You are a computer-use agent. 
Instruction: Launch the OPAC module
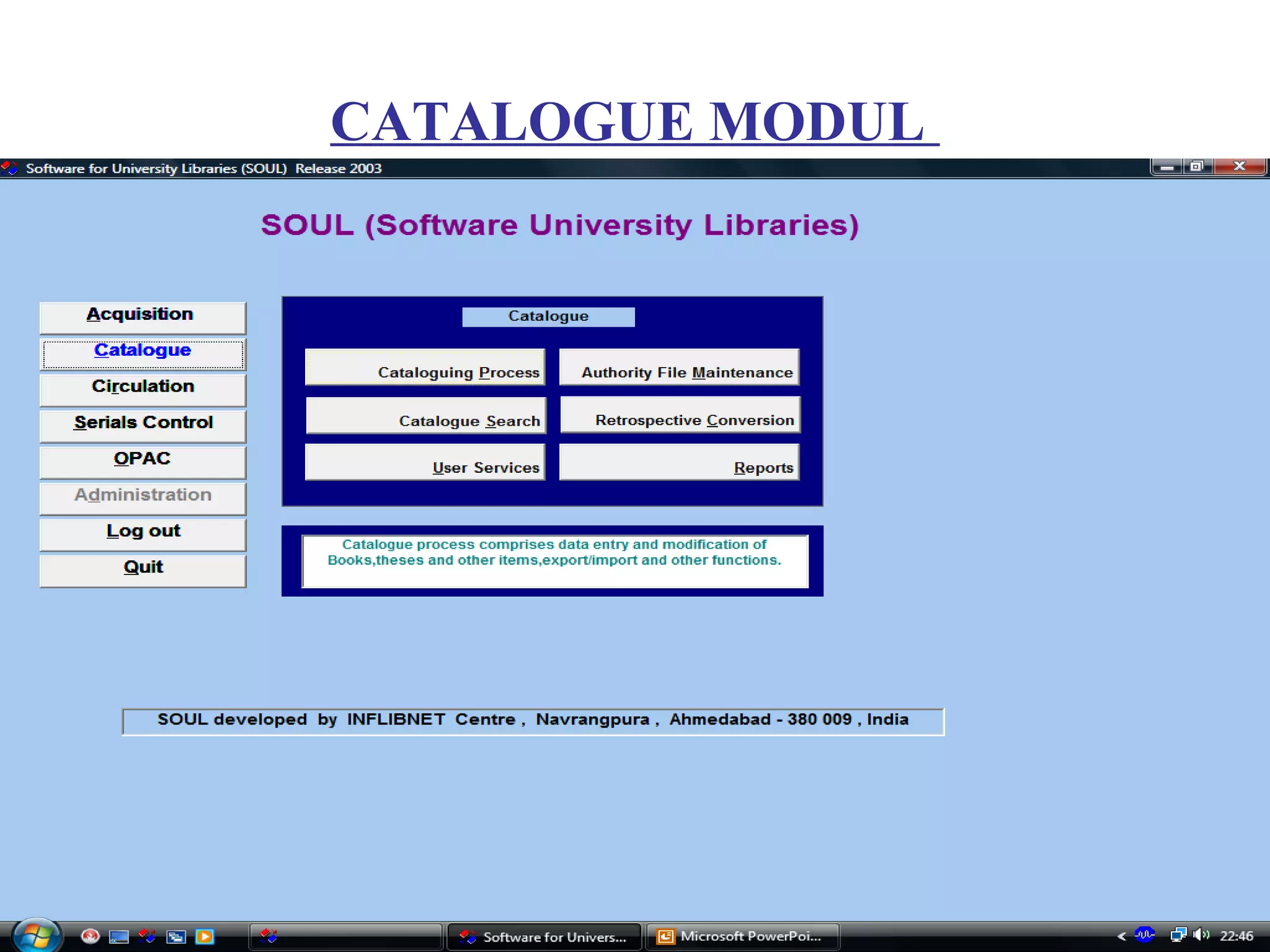143,462
